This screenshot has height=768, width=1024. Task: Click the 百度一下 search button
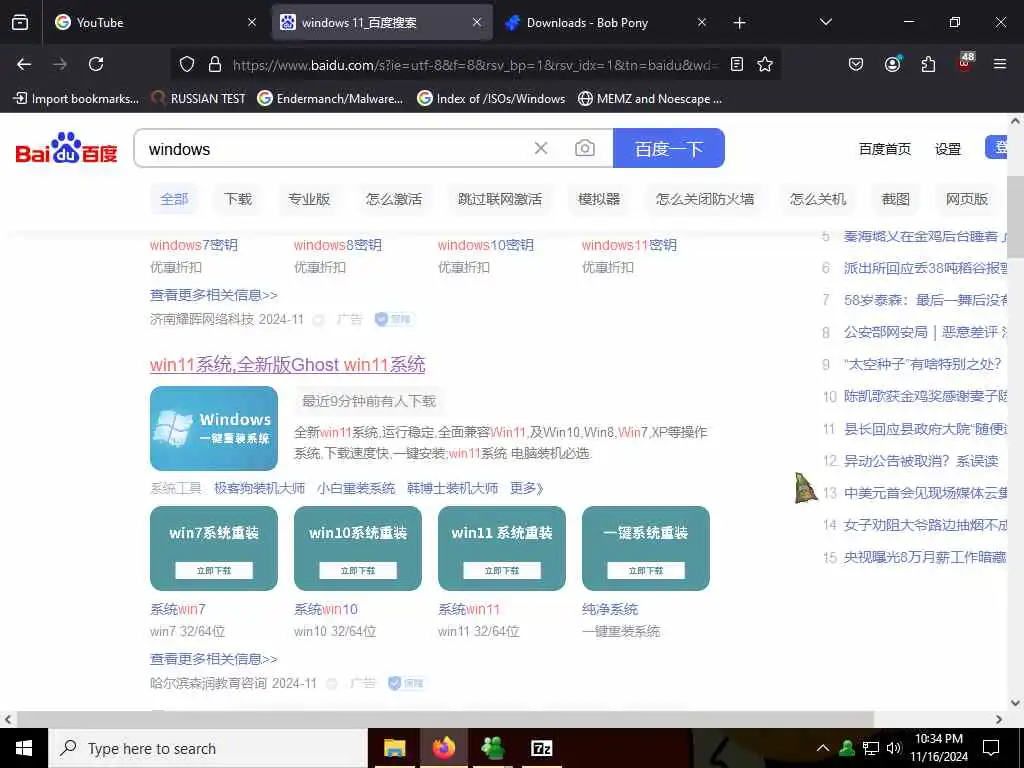click(x=669, y=148)
